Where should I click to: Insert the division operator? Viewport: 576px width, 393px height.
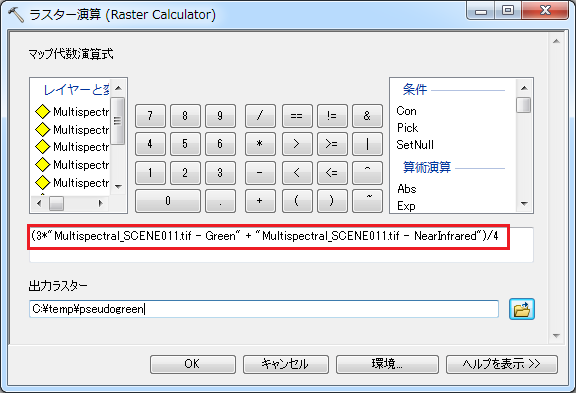point(260,116)
